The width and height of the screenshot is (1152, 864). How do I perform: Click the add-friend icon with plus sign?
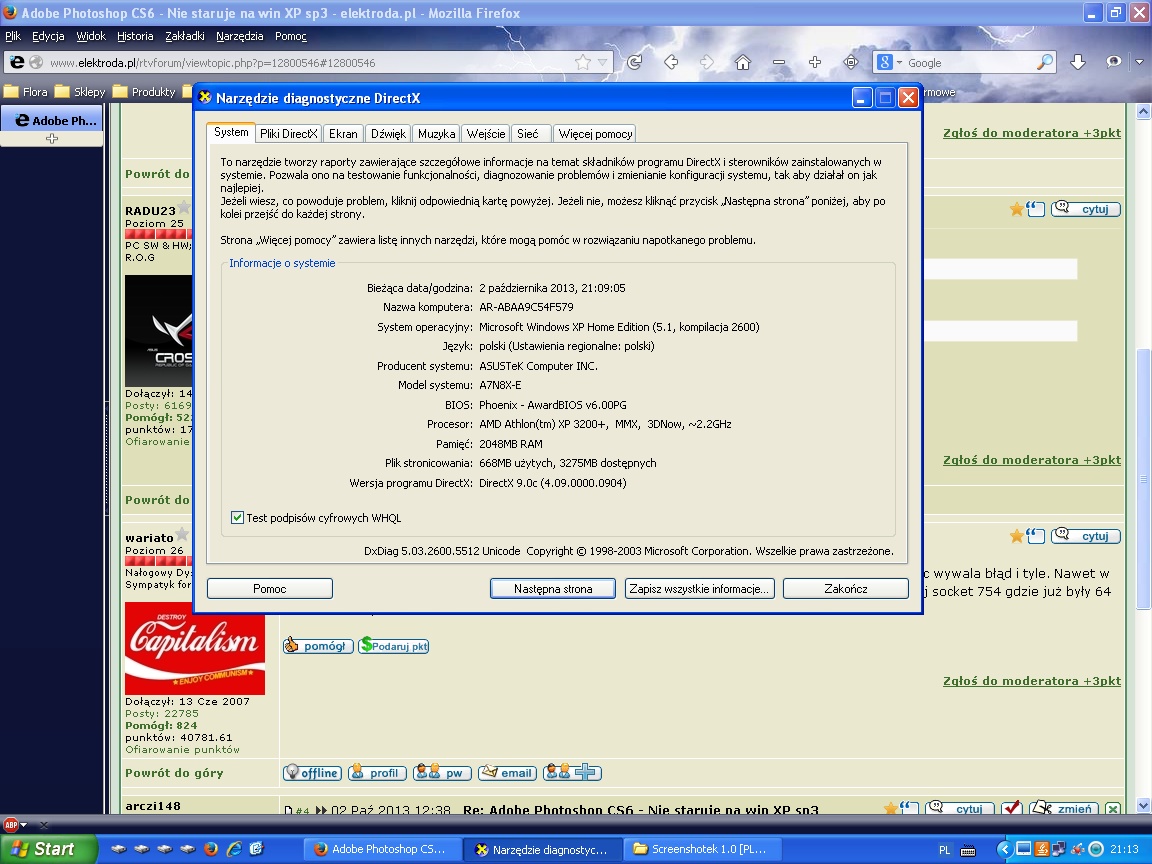click(572, 773)
